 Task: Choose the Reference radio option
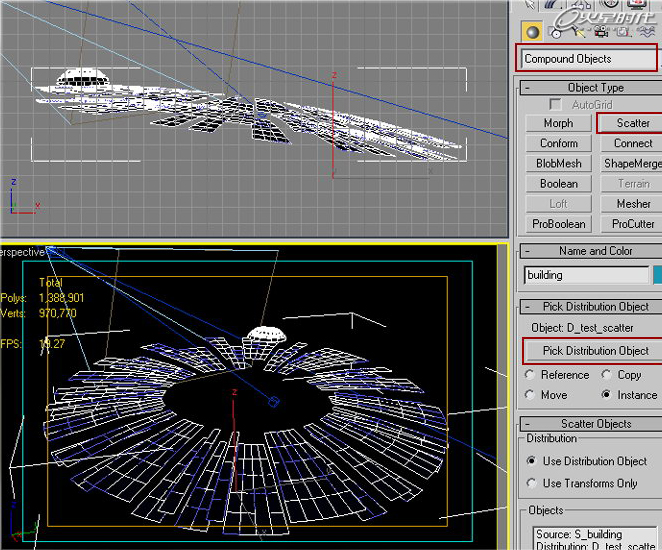530,375
